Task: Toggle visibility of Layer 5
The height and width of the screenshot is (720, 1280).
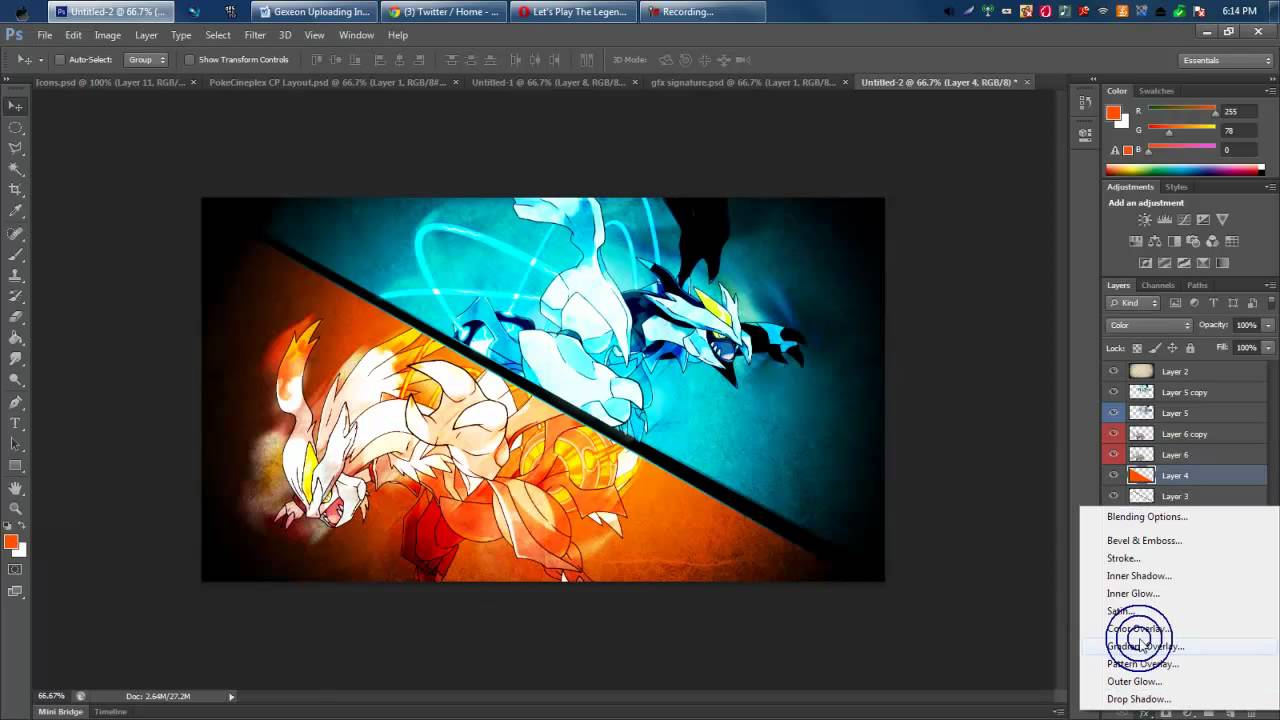Action: point(1113,413)
